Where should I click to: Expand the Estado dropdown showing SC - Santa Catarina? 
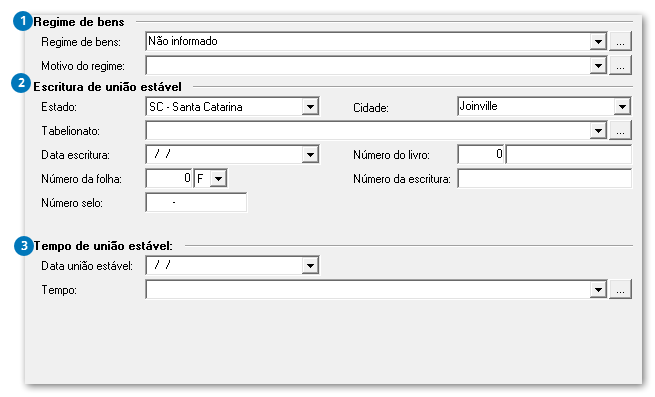tap(310, 107)
